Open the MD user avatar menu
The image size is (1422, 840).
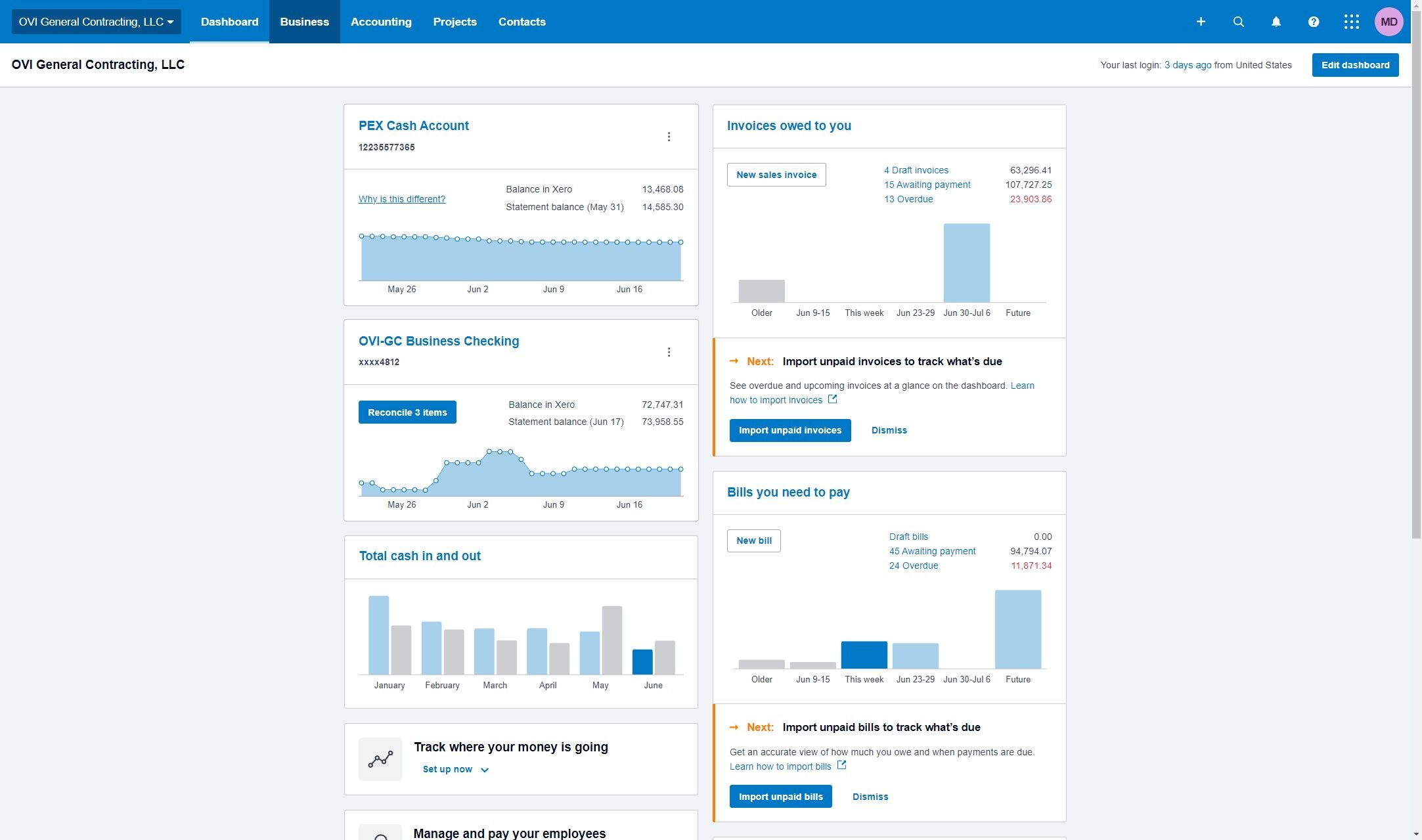point(1389,22)
